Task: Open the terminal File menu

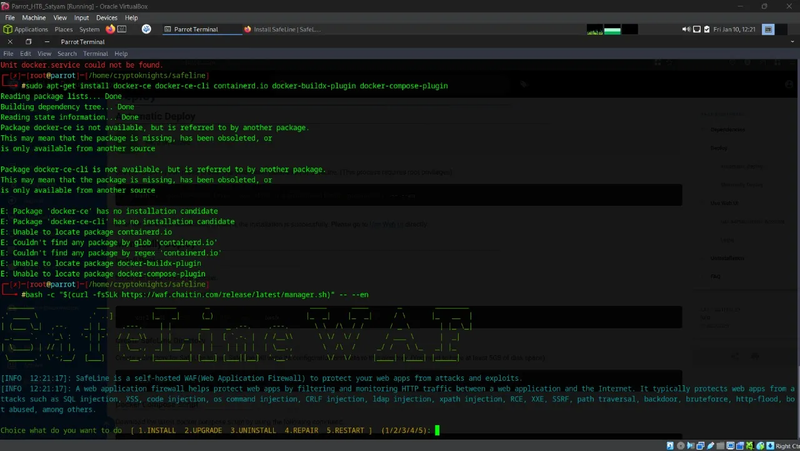Action: (8, 54)
